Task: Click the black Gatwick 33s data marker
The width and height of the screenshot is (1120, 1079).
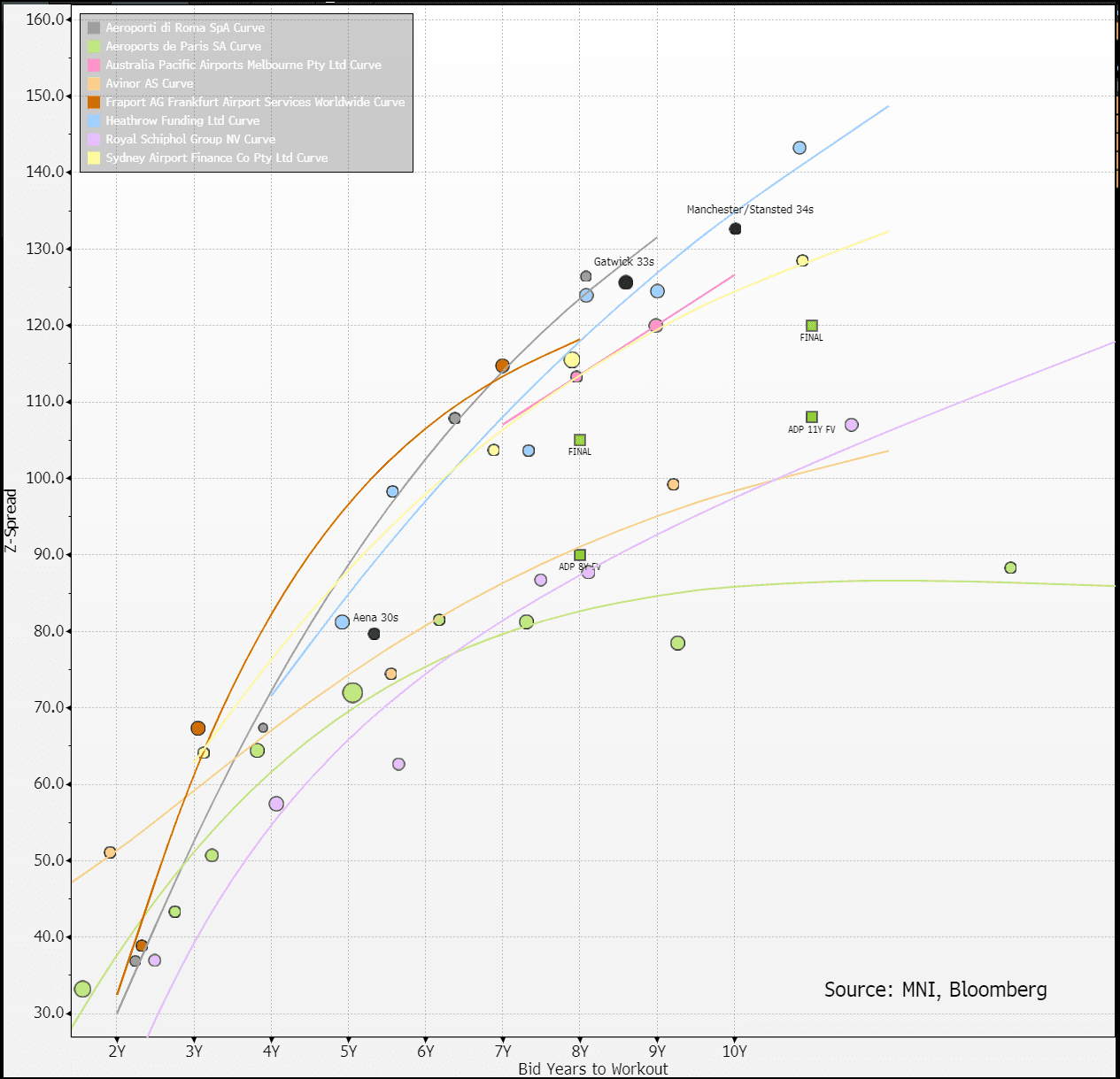Action: [626, 282]
